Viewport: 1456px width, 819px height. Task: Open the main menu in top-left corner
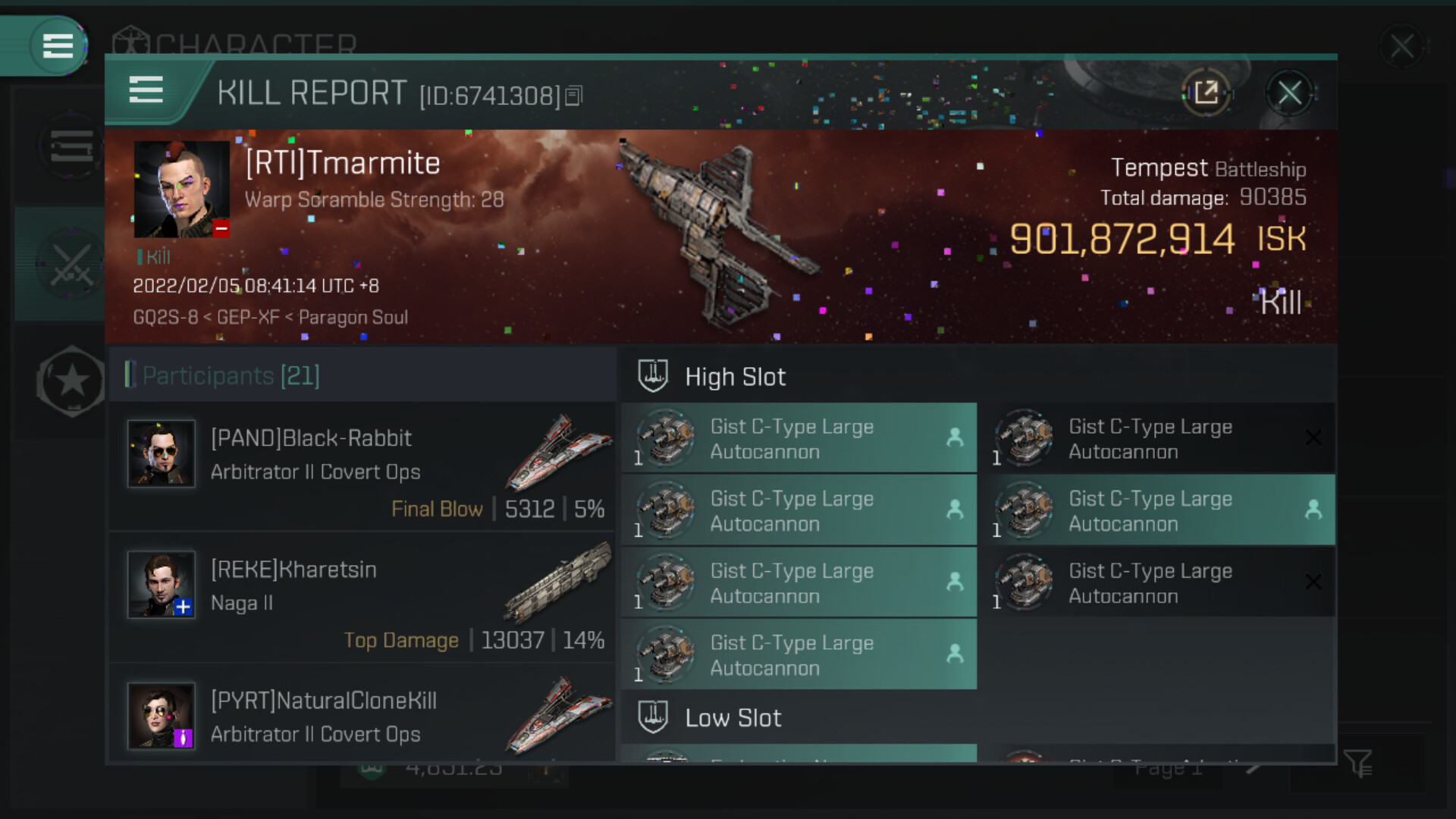58,45
